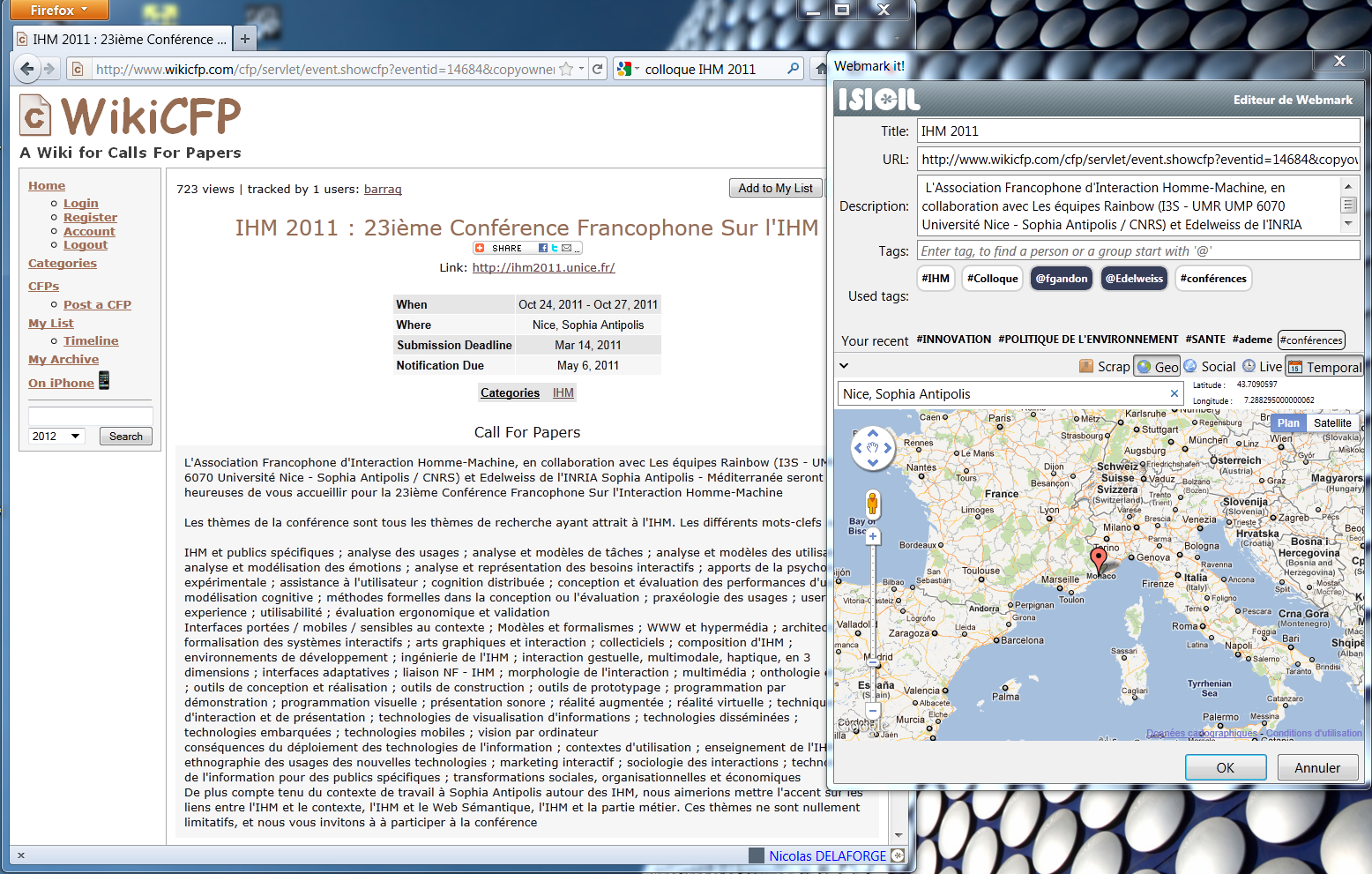This screenshot has width=1372, height=874.
Task: Switch to the Scrap tab
Action: 1104,366
